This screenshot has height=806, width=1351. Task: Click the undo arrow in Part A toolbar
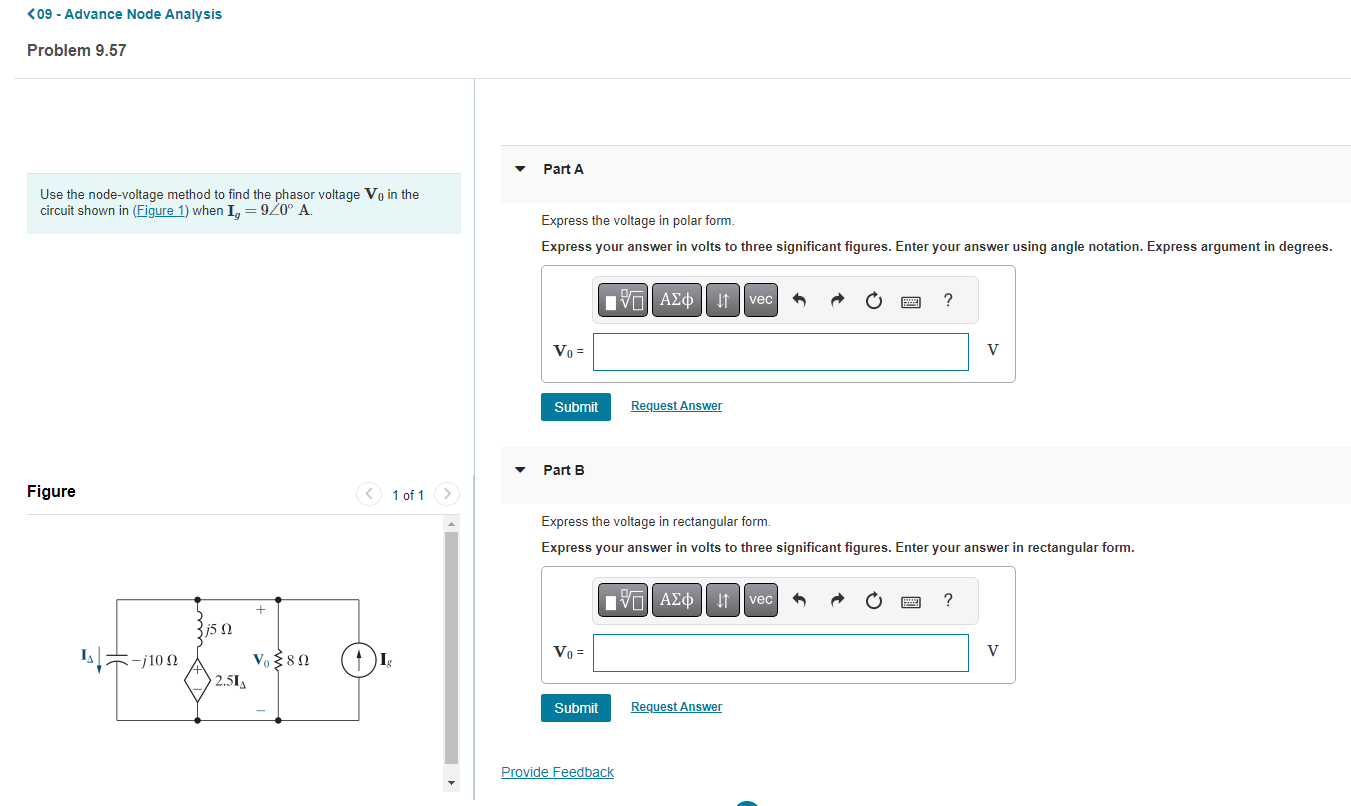click(801, 299)
